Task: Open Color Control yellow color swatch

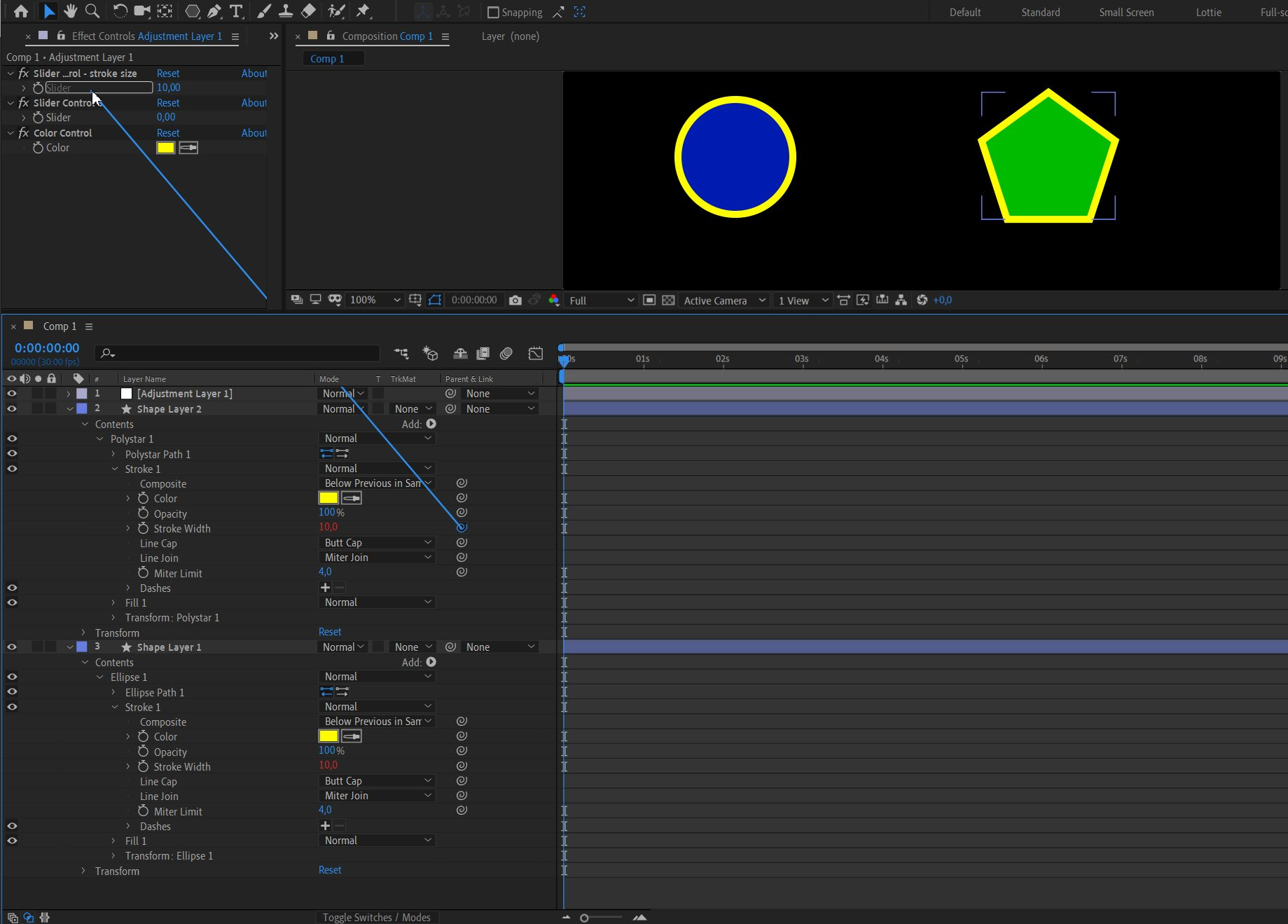Action: [166, 148]
